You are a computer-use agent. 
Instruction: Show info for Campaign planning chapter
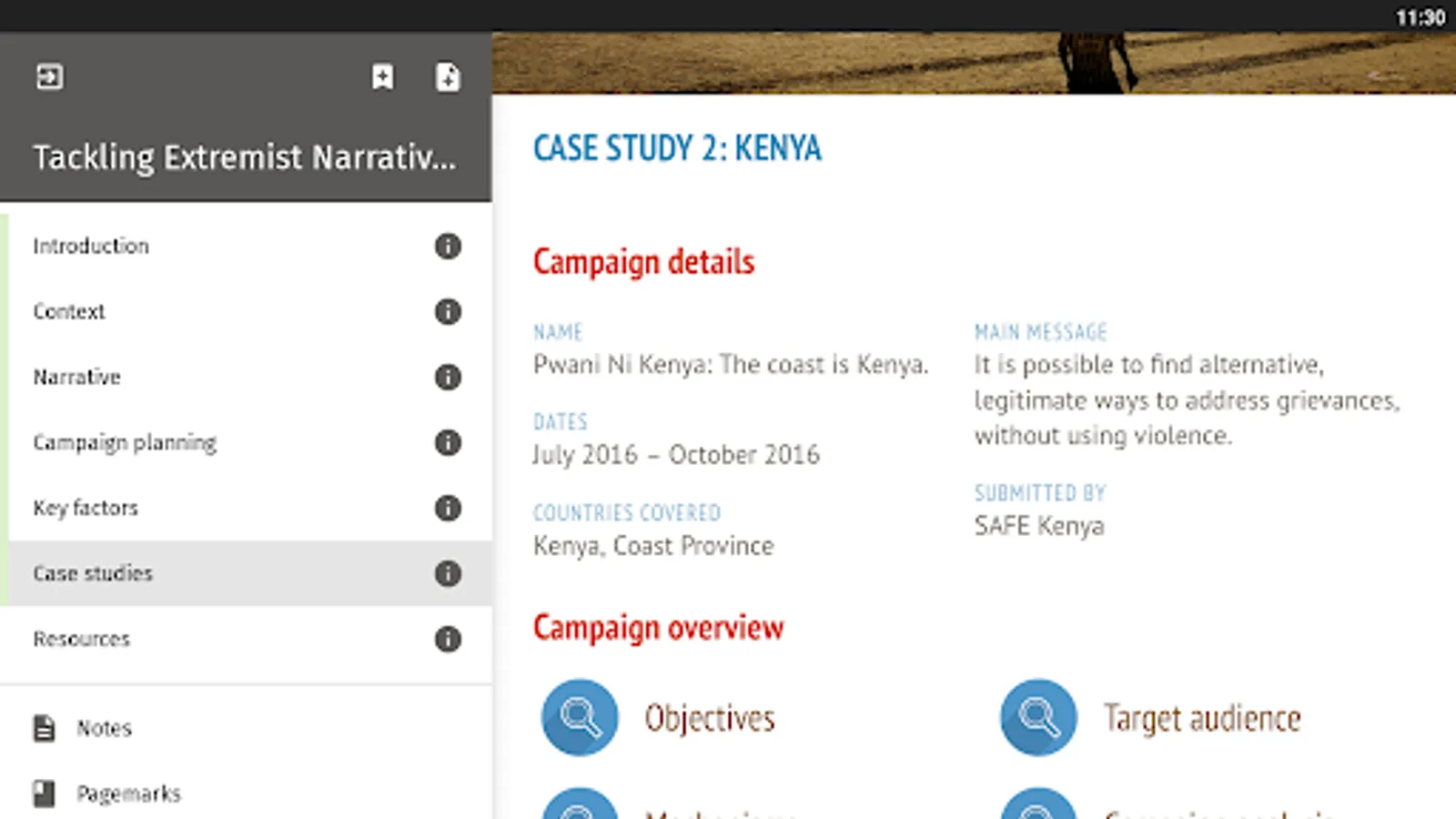[x=448, y=443]
